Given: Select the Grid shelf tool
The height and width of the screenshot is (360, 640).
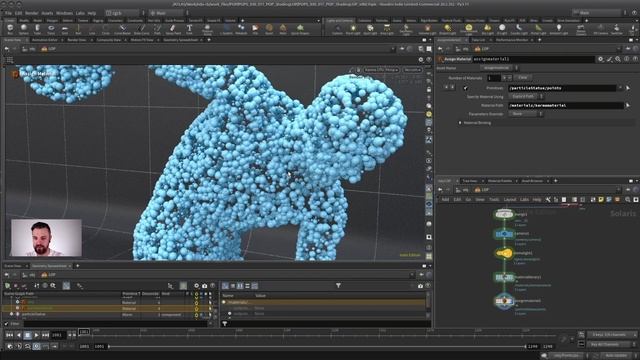Looking at the screenshot, I should pos(64,29).
